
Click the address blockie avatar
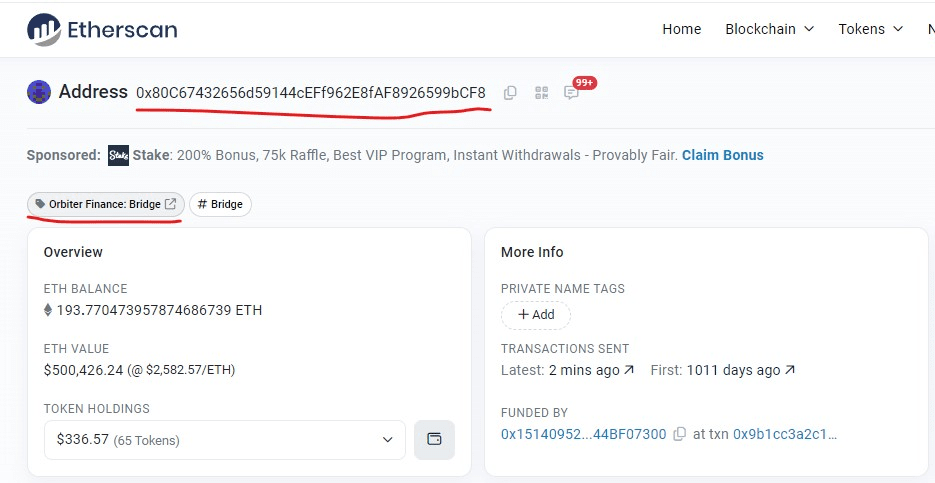(39, 92)
